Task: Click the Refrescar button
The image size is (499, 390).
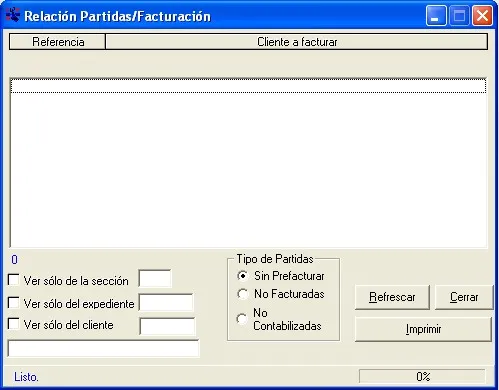Action: click(x=392, y=297)
